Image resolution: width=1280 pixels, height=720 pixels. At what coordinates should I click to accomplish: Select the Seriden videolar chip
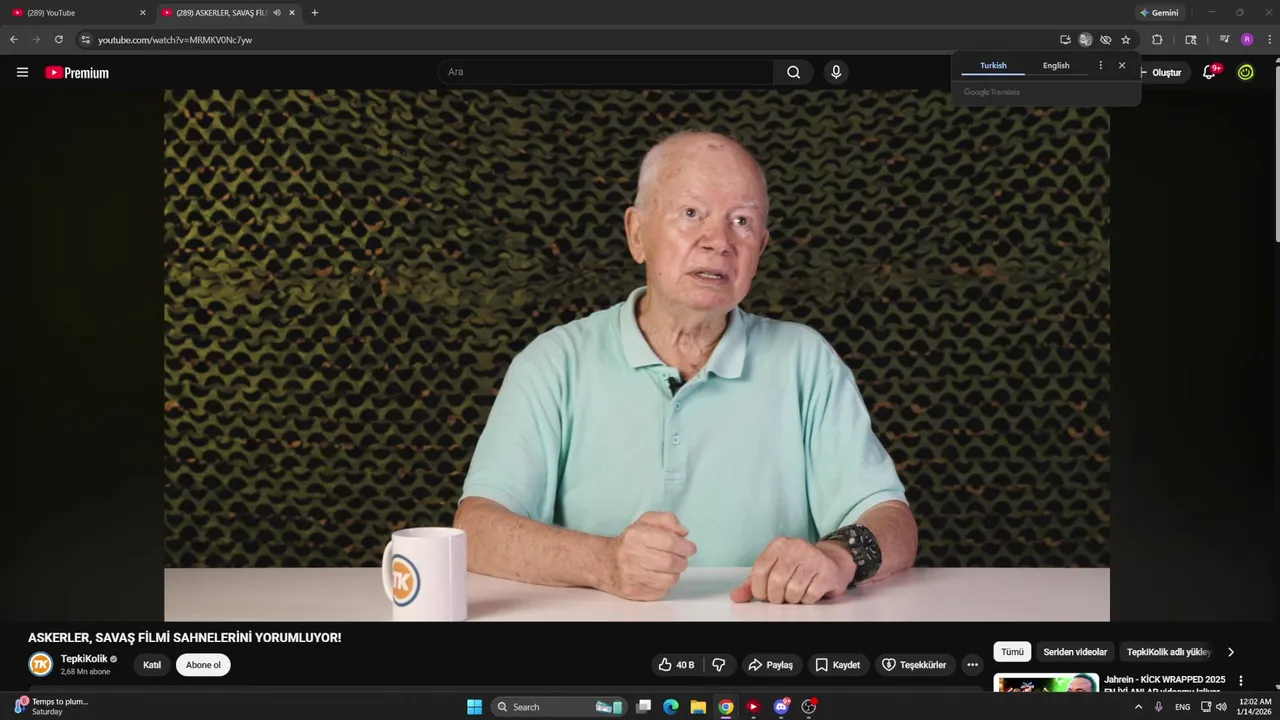coord(1075,652)
